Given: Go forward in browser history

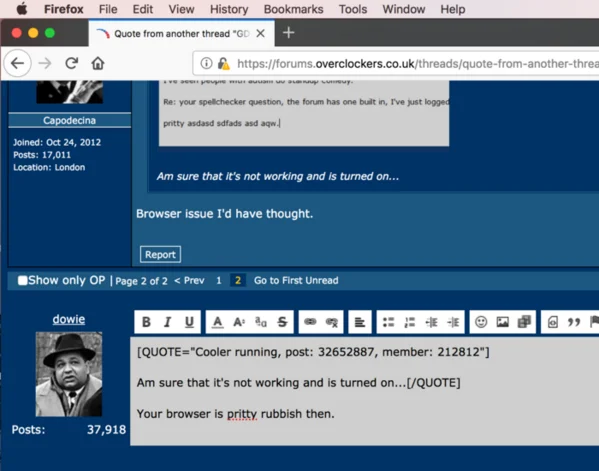Looking at the screenshot, I should [x=45, y=63].
